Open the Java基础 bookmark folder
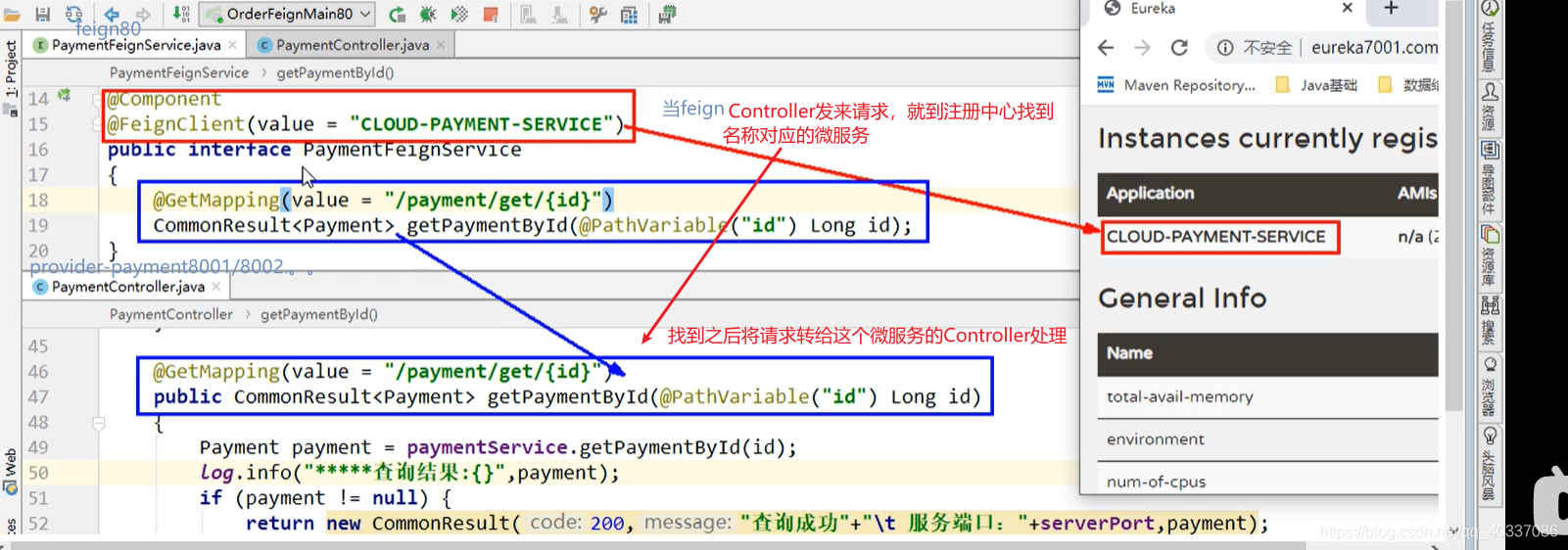Screen dimensions: 1568x550 (1316, 85)
